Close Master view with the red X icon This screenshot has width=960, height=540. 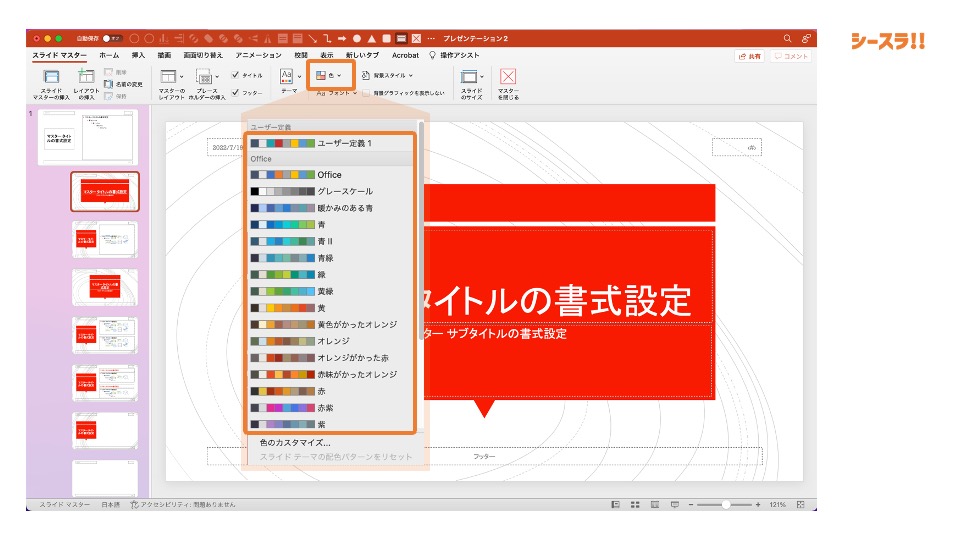(x=508, y=76)
